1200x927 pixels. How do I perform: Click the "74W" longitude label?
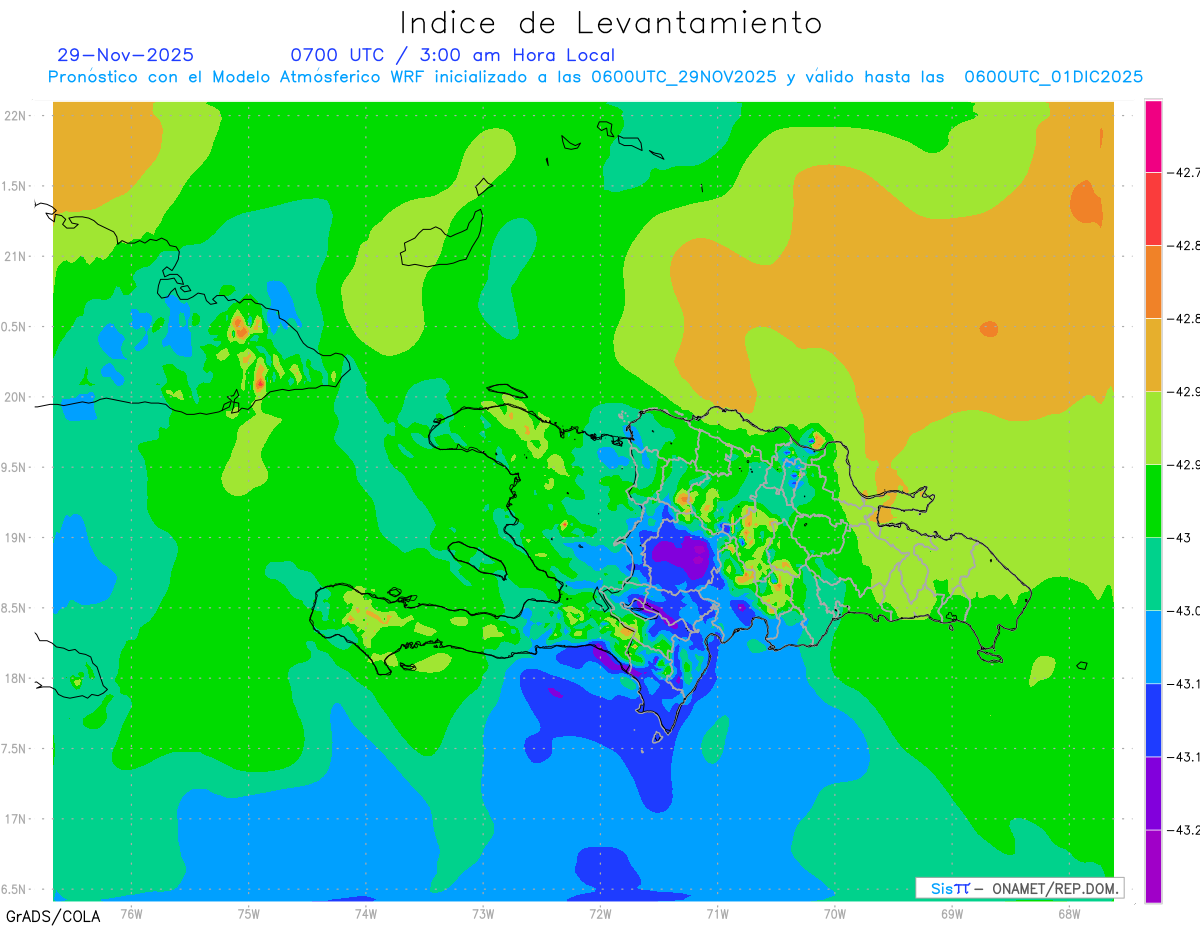pos(365,914)
